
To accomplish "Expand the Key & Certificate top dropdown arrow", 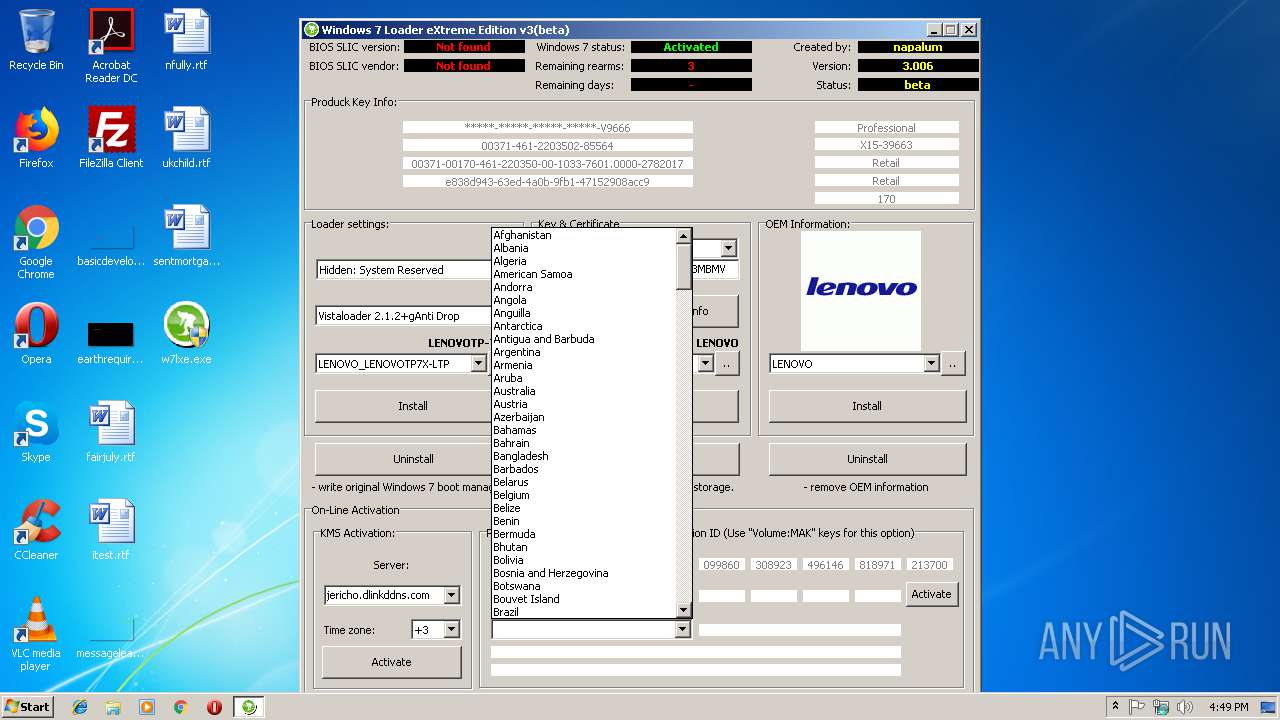I will pyautogui.click(x=728, y=248).
